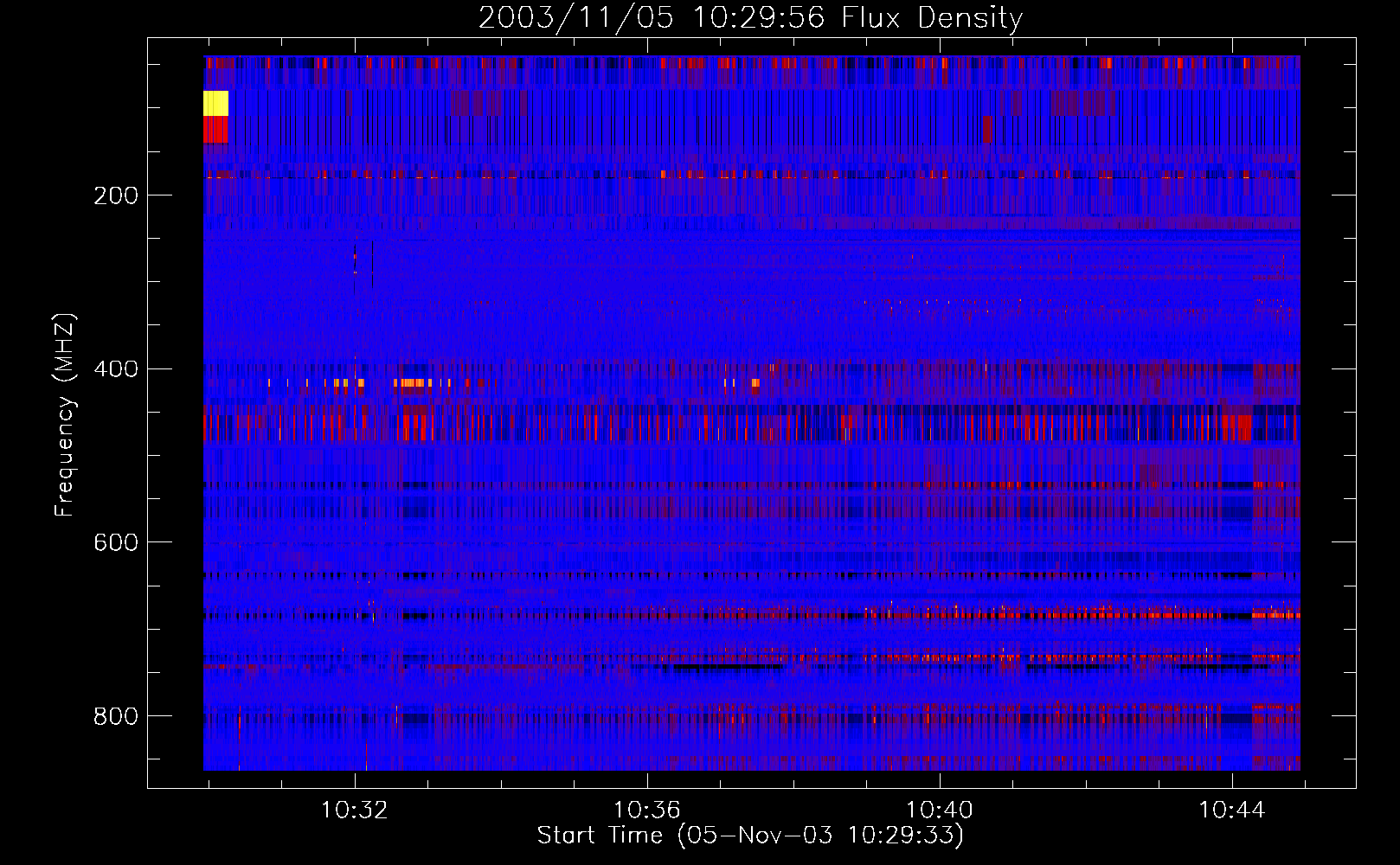Click the 'Start Time (05-Nov-03 10:29:33)' label

click(x=750, y=836)
